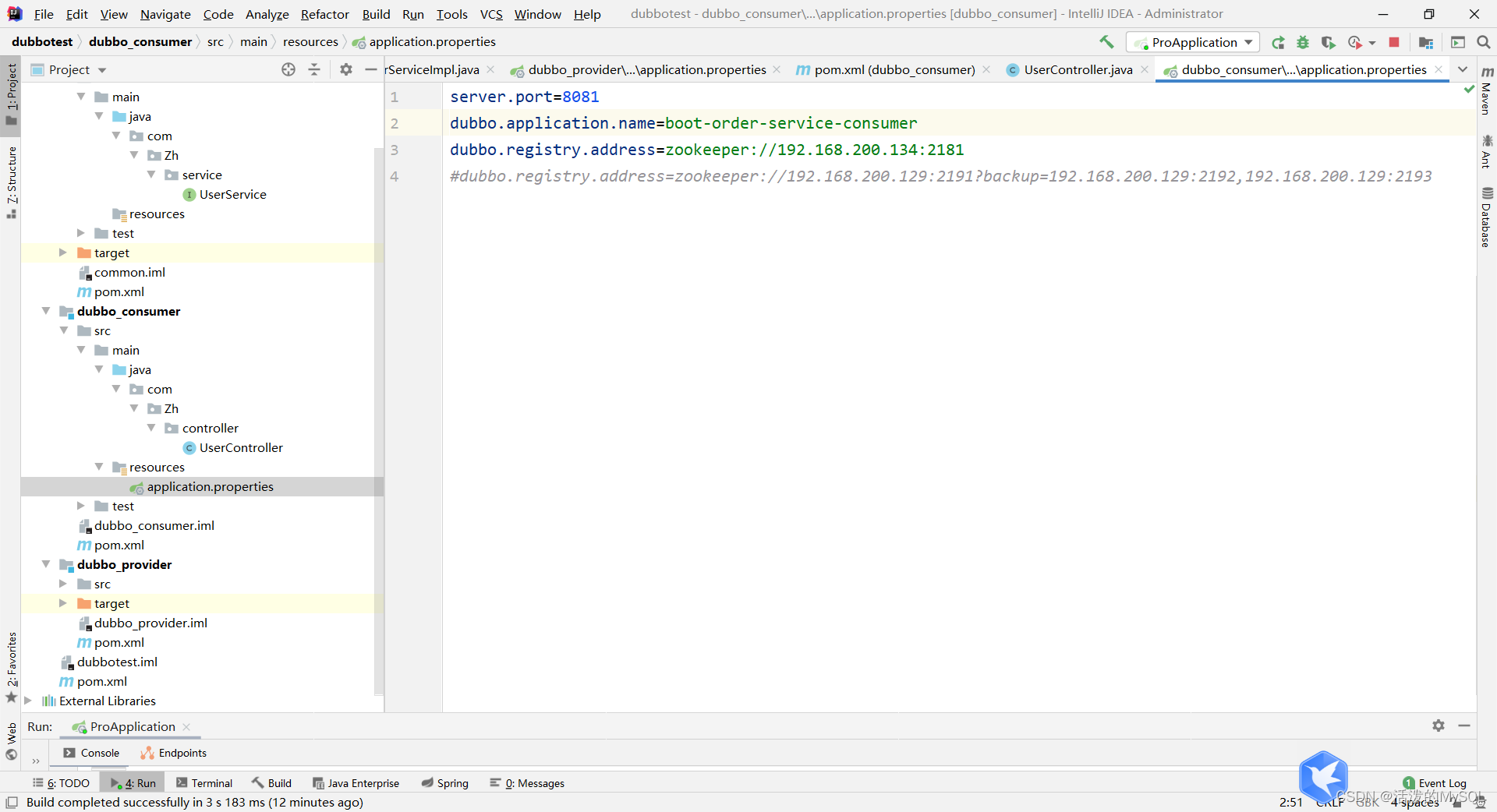
Task: Click the Debug bug icon
Action: click(1303, 42)
